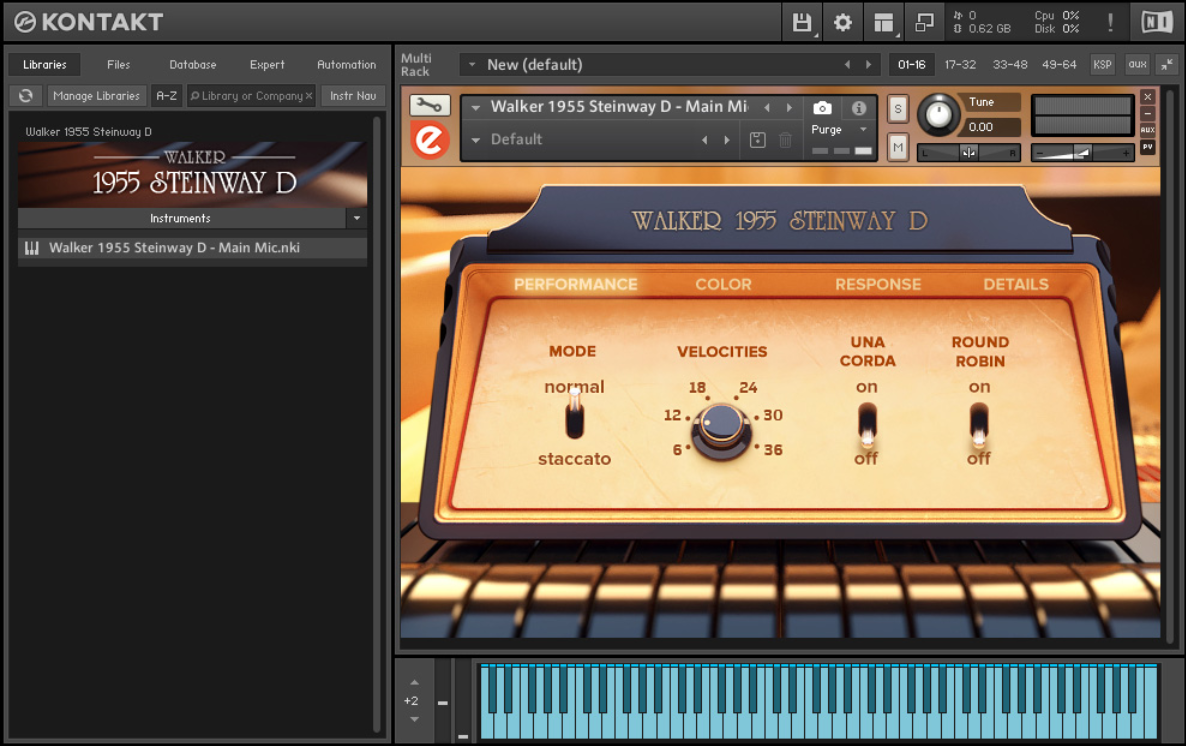Mute the instrument with M button
Image resolution: width=1186 pixels, height=746 pixels.
[898, 147]
